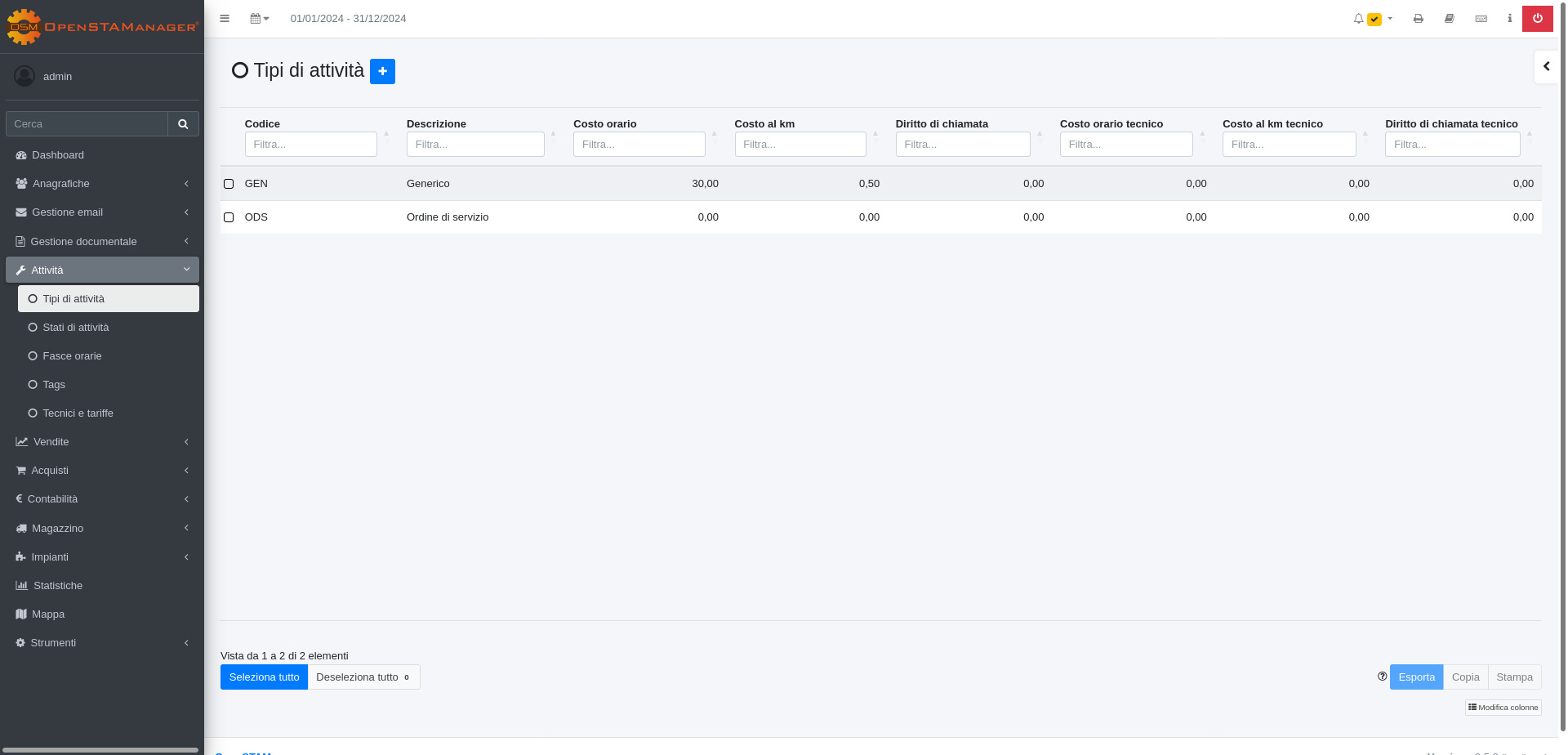Viewport: 1568px width, 755px height.
Task: Click the red power logout icon
Action: click(x=1537, y=19)
